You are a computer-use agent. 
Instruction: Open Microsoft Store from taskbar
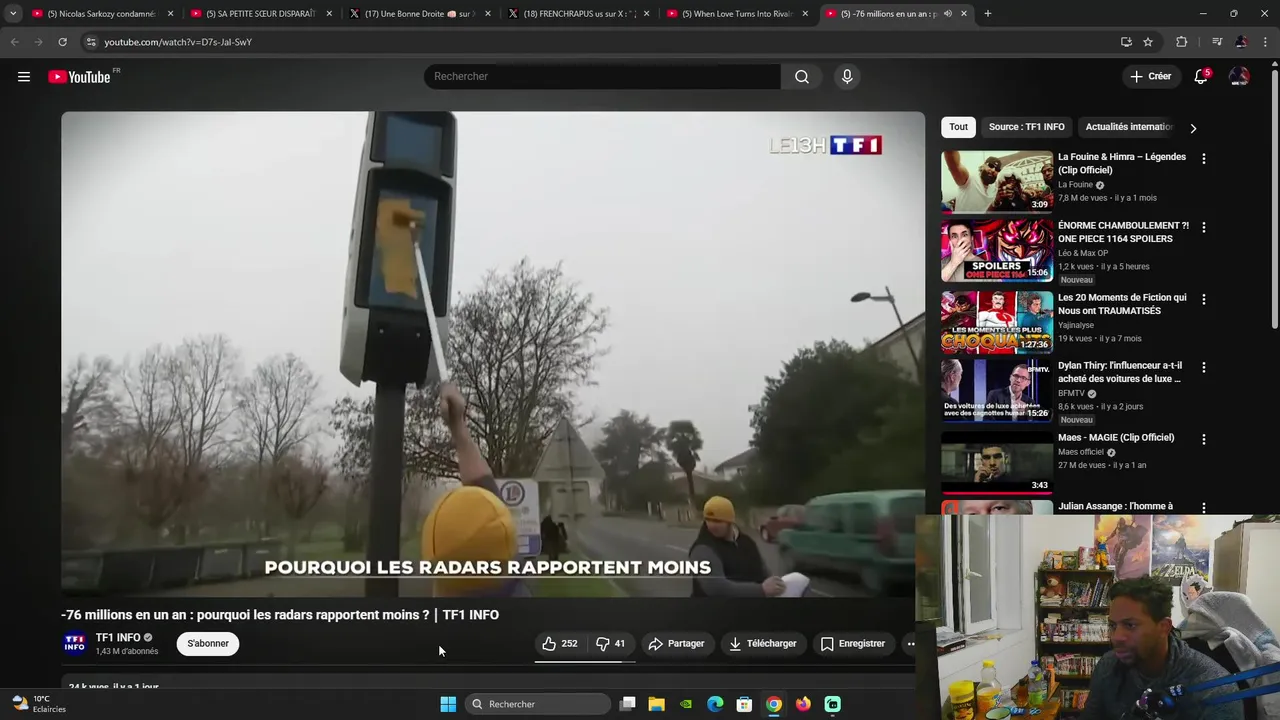tap(744, 704)
